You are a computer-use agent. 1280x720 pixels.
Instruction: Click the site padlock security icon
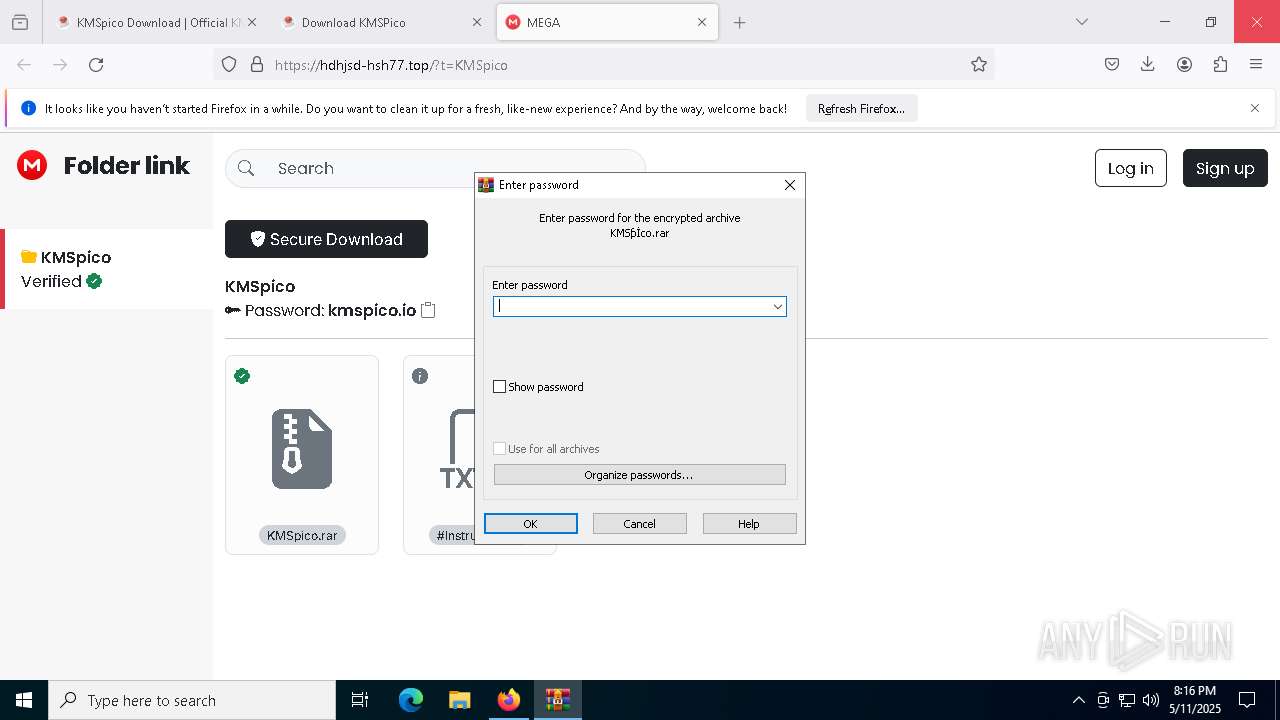(257, 65)
